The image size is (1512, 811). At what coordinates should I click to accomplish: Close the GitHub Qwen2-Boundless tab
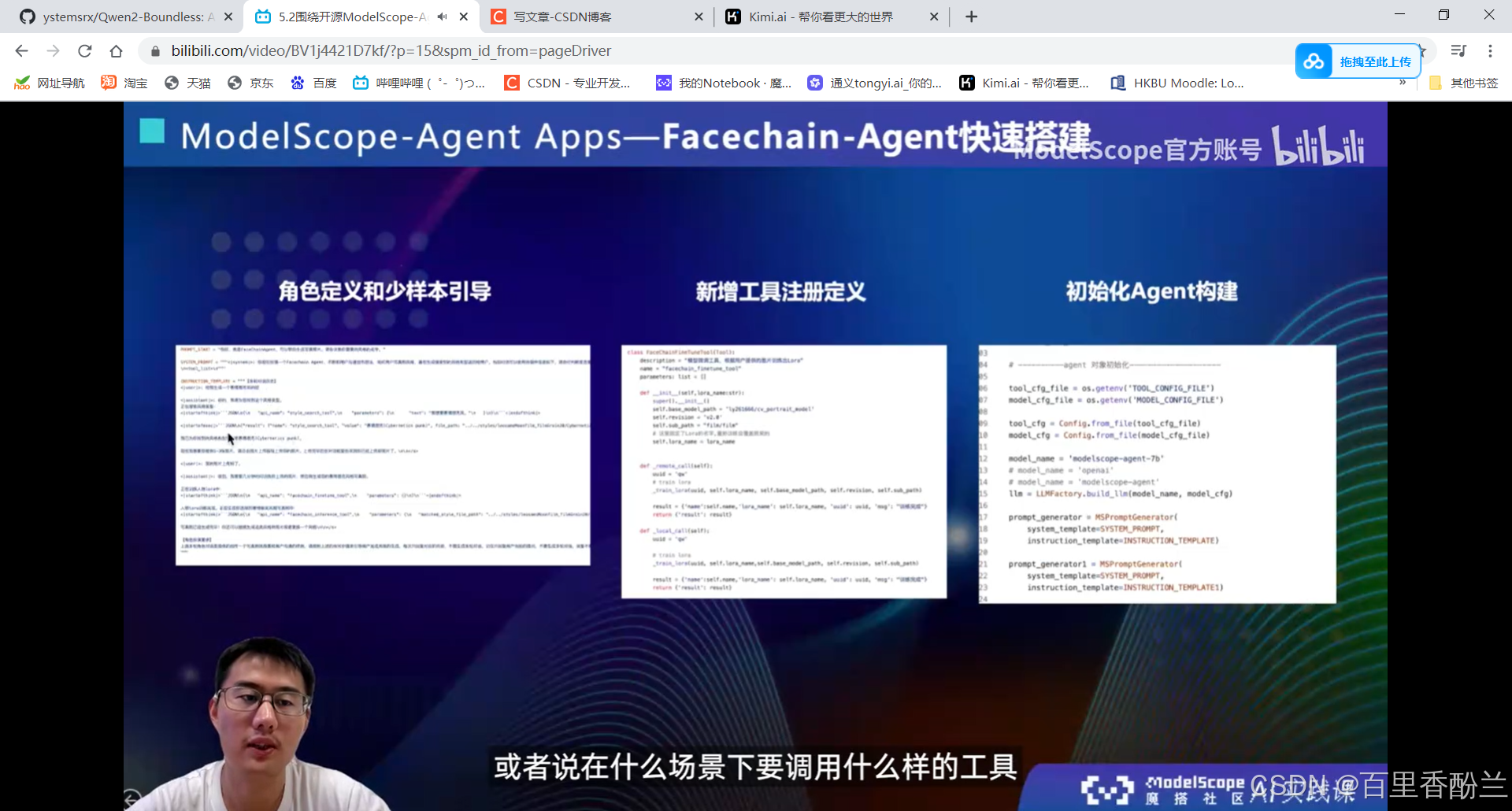[x=228, y=17]
